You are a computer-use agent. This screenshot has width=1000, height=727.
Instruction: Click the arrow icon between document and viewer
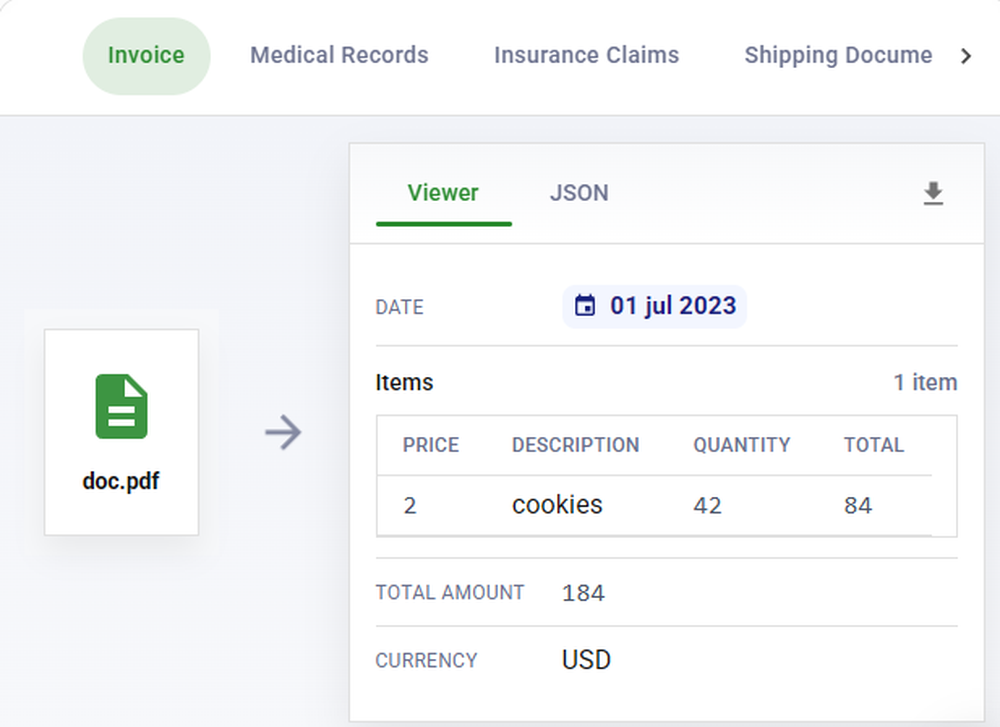click(x=282, y=432)
